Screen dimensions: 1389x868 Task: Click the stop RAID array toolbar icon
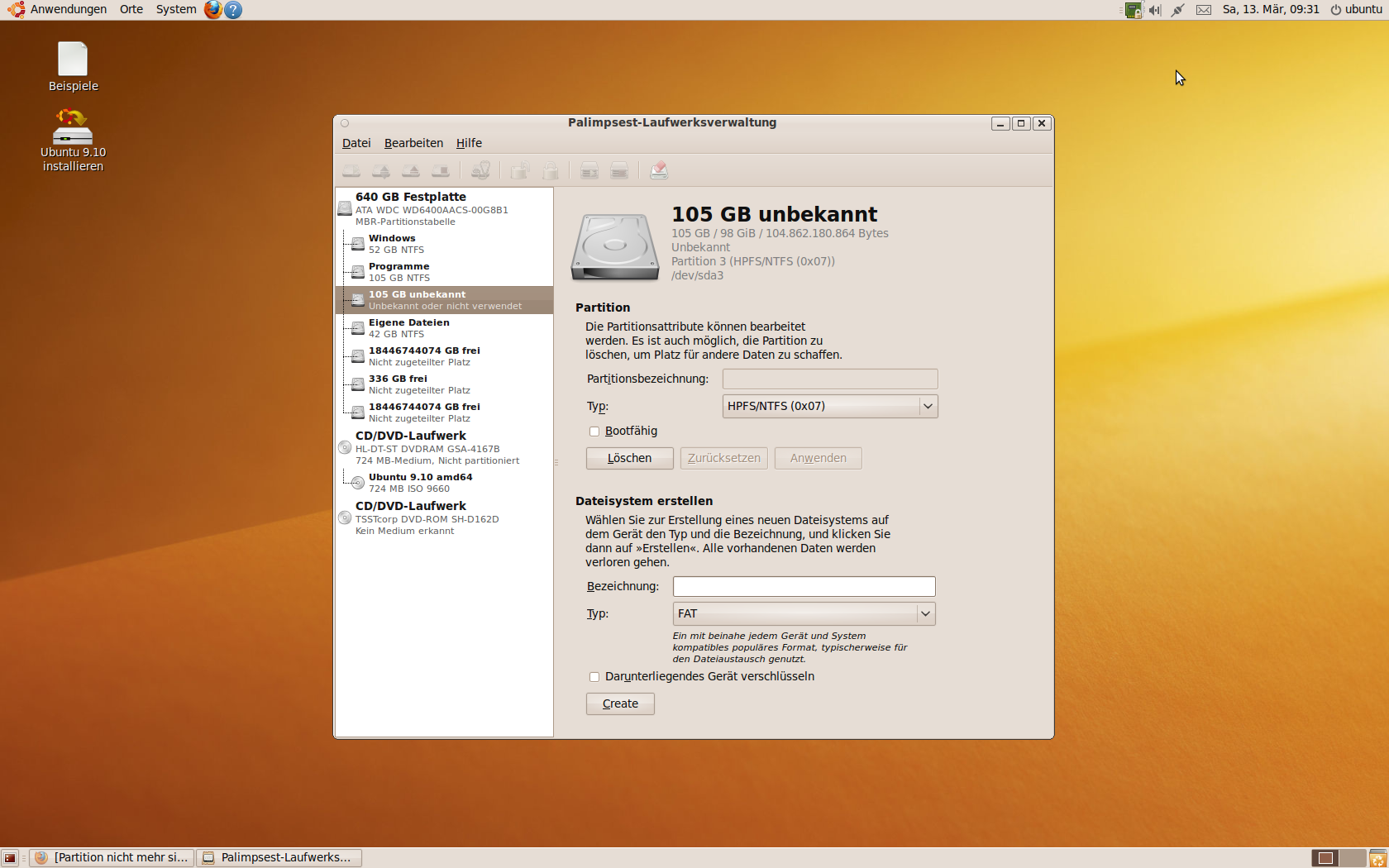619,171
